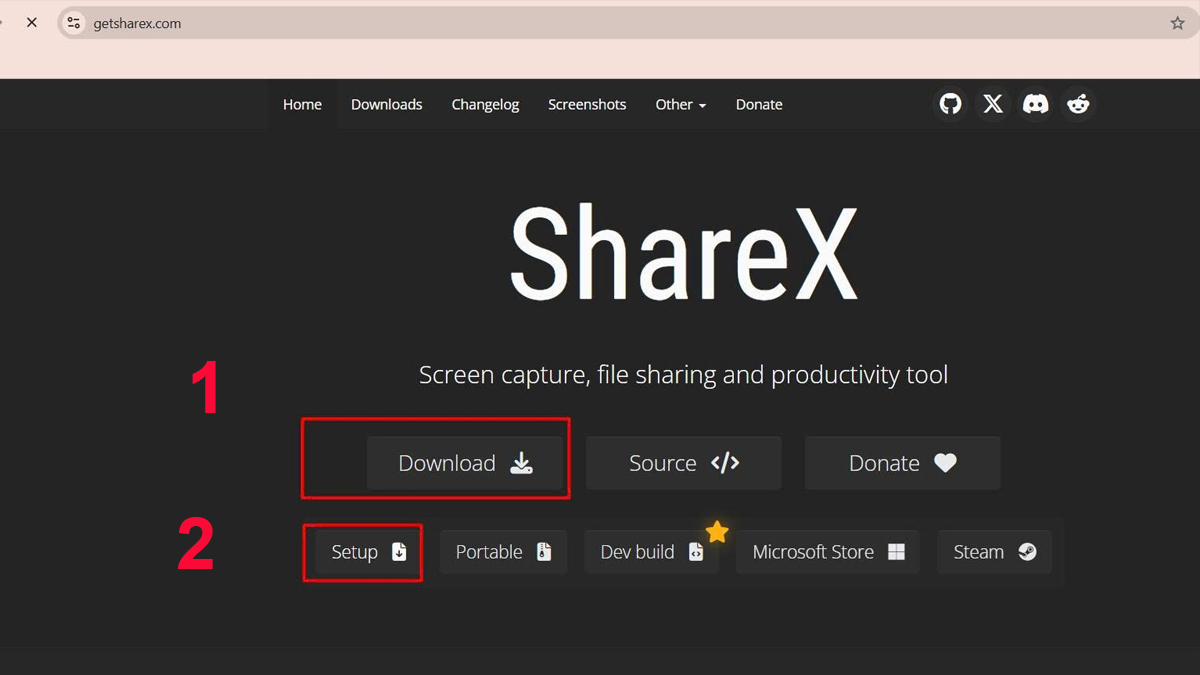Screen dimensions: 1200x675
Task: Click the Download button
Action: 465,463
